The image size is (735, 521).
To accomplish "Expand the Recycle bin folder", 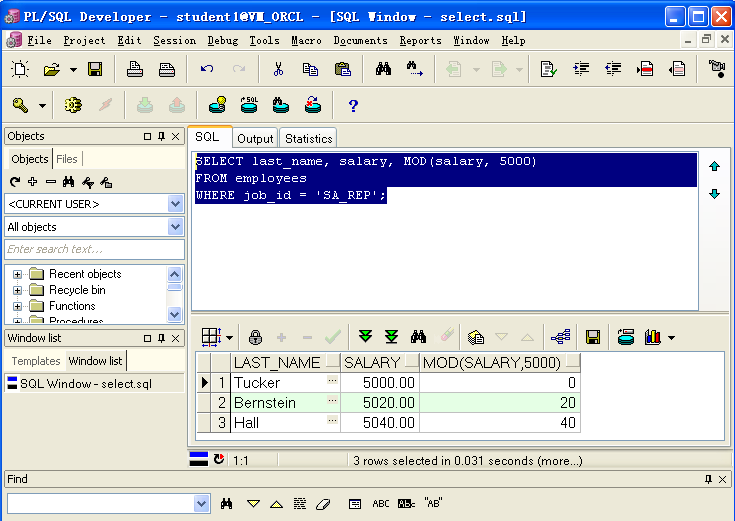I will [17, 290].
